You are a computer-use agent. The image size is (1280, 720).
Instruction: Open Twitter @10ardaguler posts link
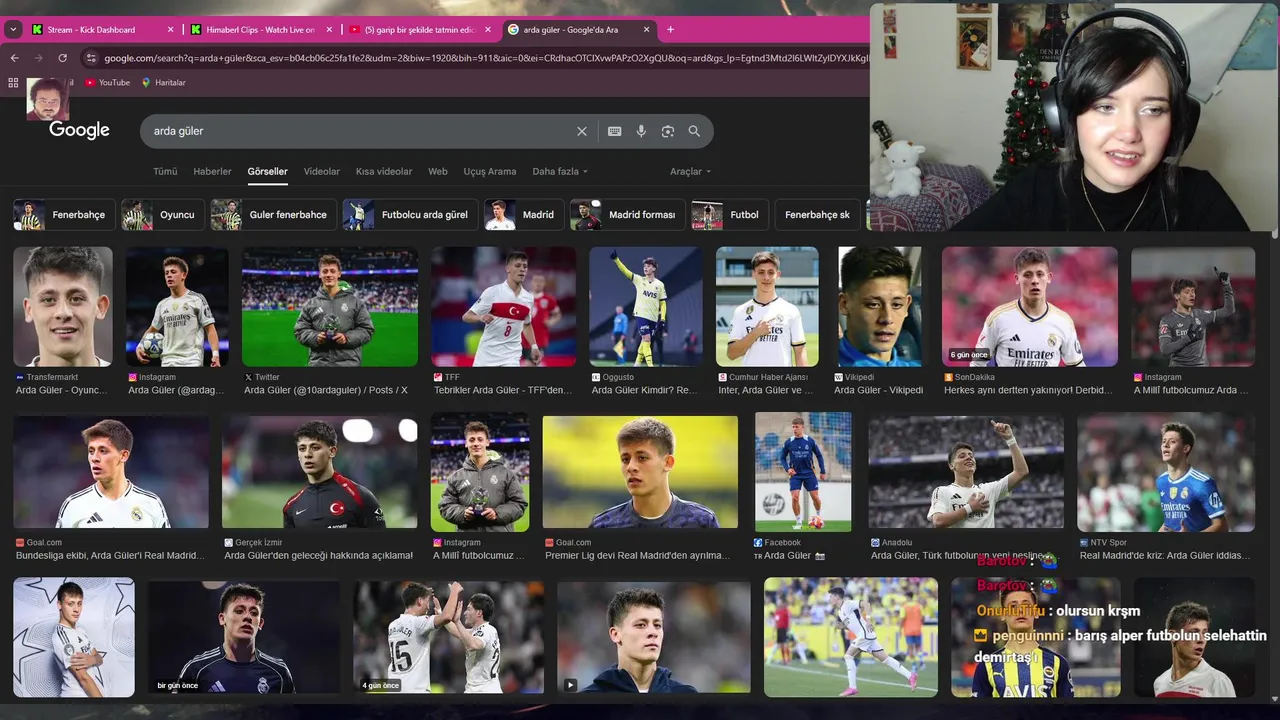tap(326, 390)
